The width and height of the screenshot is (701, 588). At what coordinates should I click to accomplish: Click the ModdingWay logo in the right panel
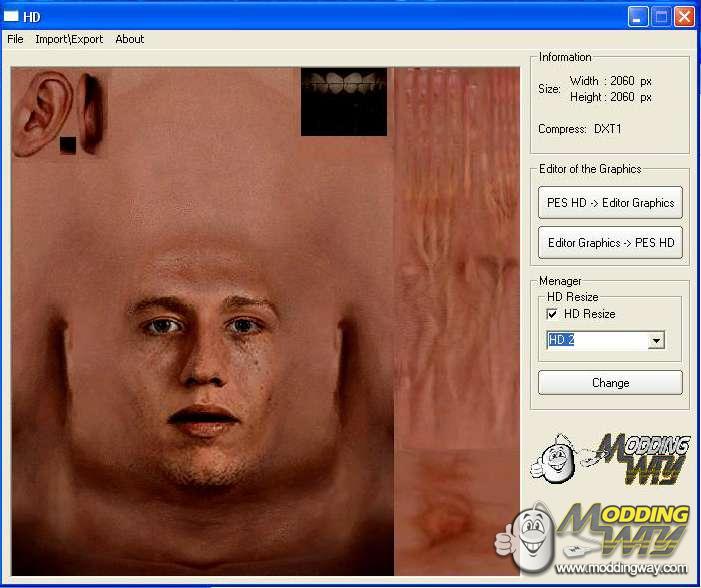coord(609,459)
